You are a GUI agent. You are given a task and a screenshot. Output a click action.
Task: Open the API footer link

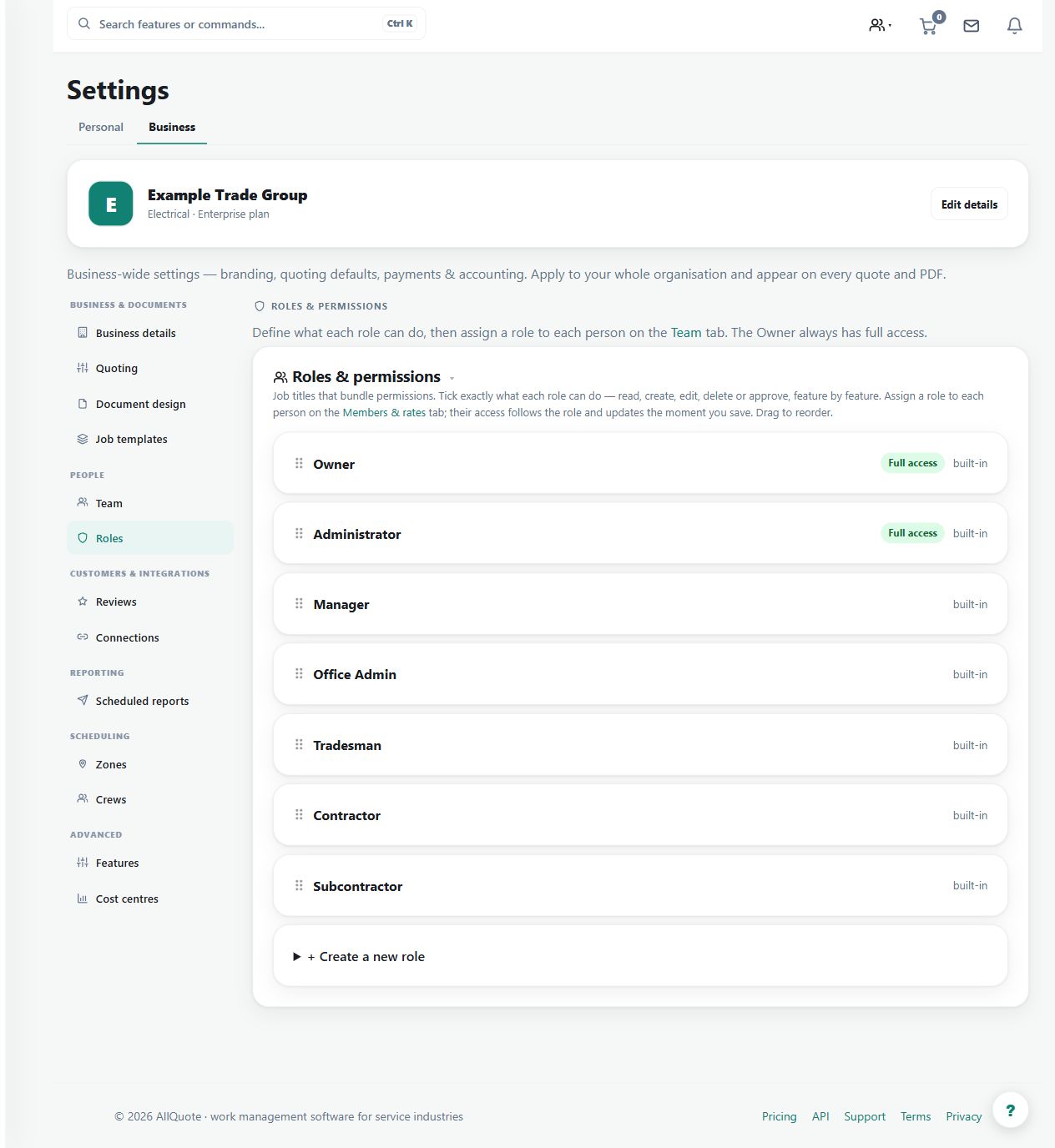[820, 1116]
